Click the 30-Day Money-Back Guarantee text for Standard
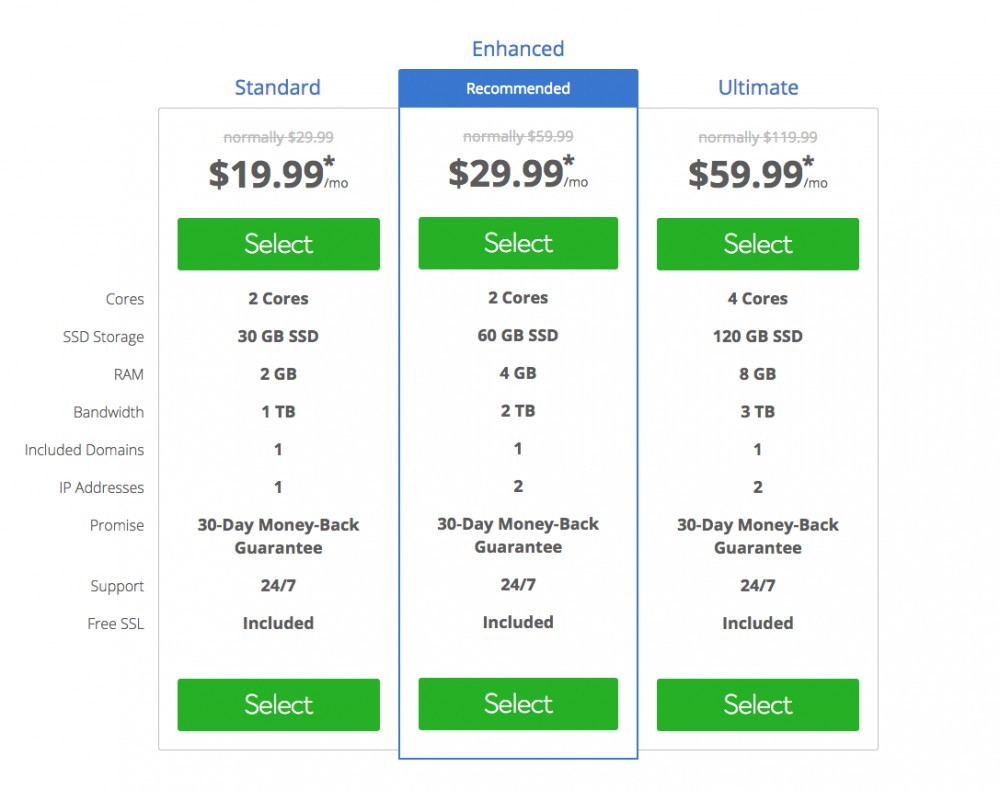1000x790 pixels. [x=278, y=536]
